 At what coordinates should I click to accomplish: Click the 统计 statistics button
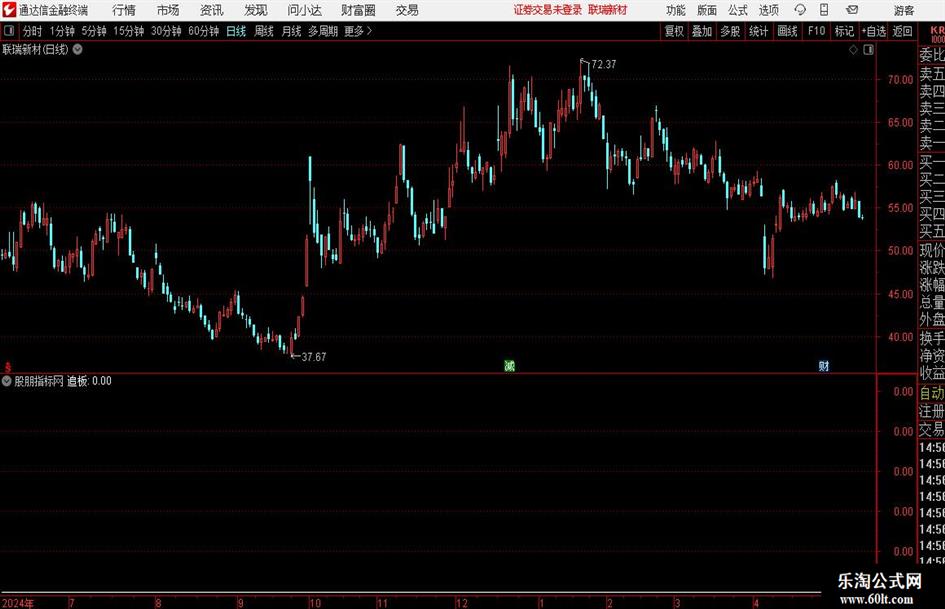[759, 31]
